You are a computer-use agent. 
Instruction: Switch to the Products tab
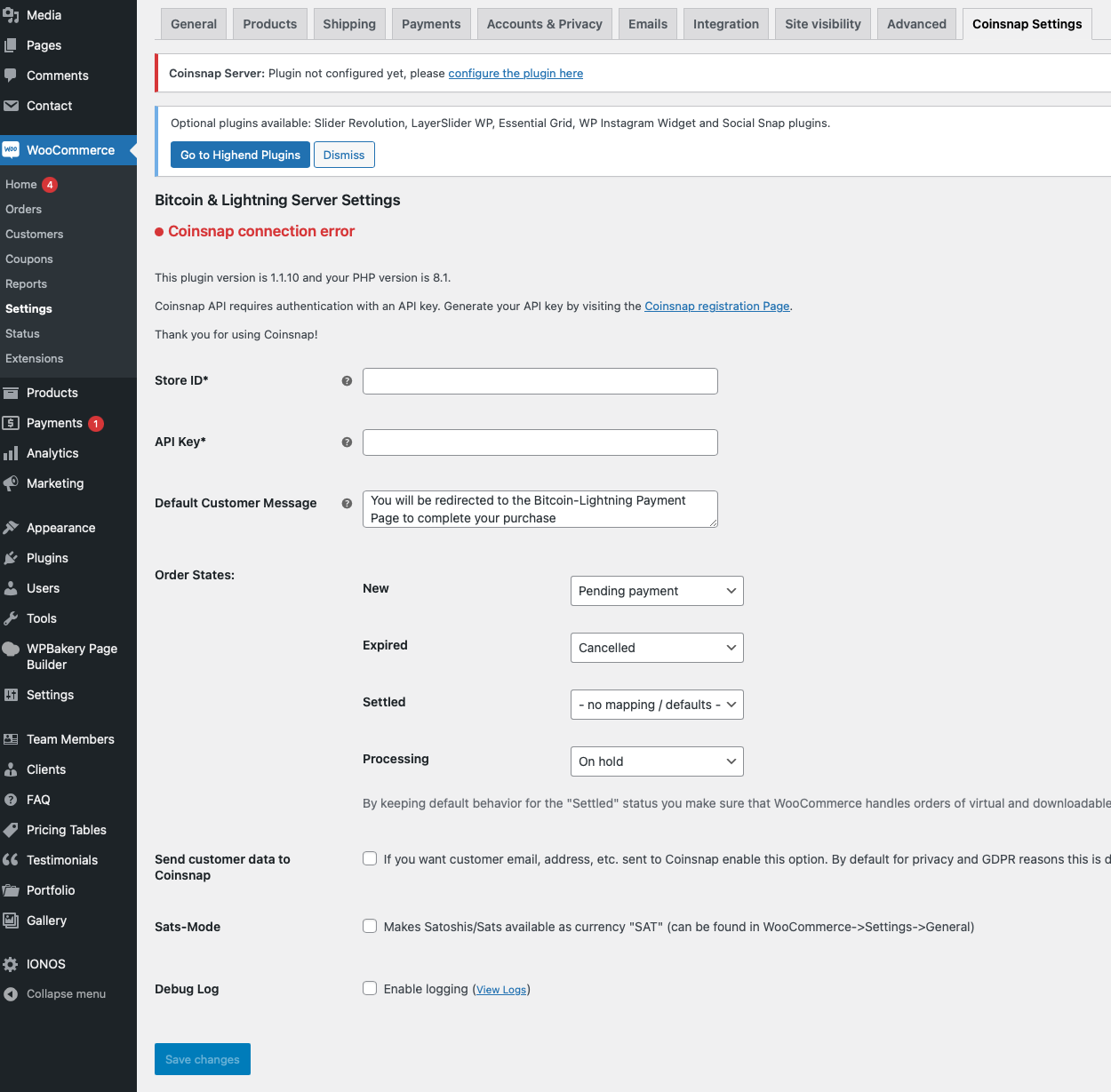[x=270, y=24]
